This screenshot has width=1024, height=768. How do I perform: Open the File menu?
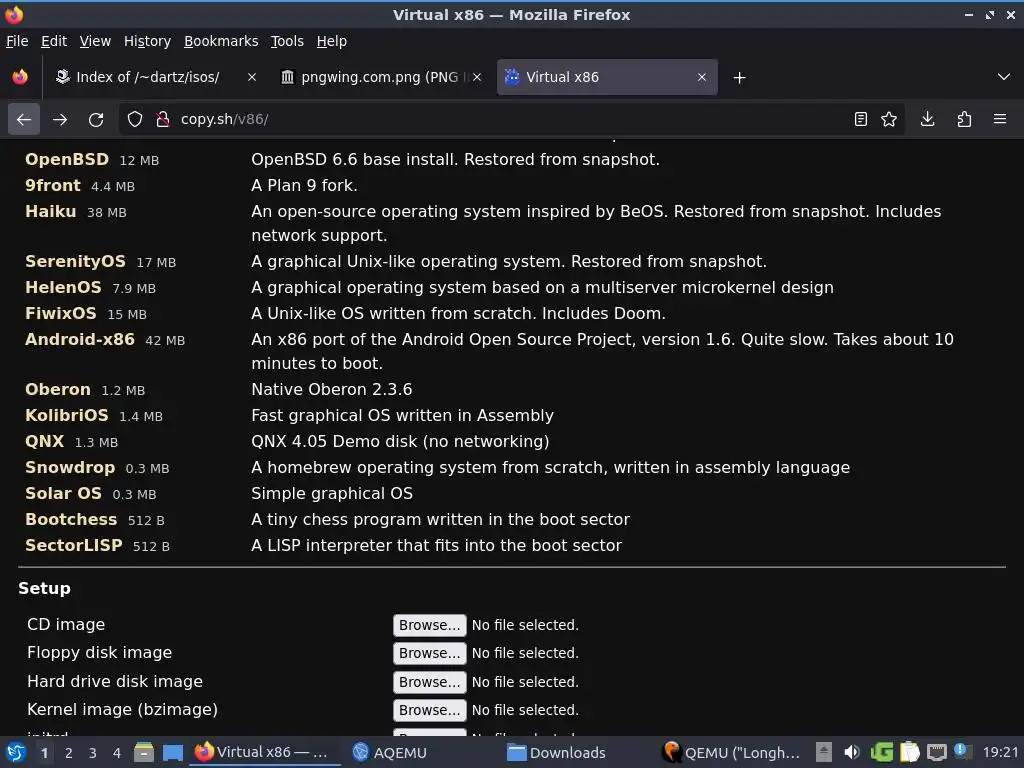point(17,41)
